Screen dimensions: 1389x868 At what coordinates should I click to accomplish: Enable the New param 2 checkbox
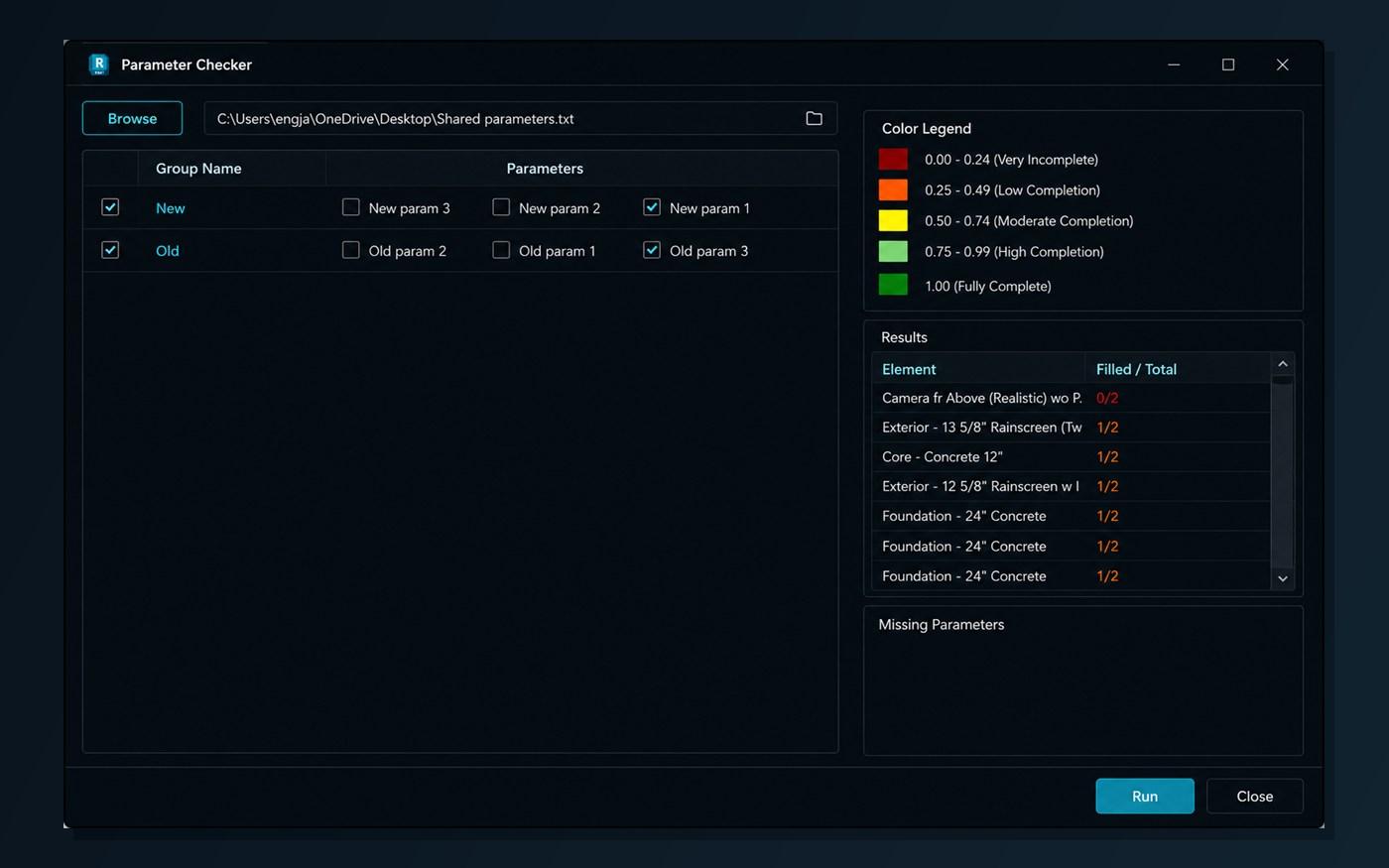pos(501,207)
